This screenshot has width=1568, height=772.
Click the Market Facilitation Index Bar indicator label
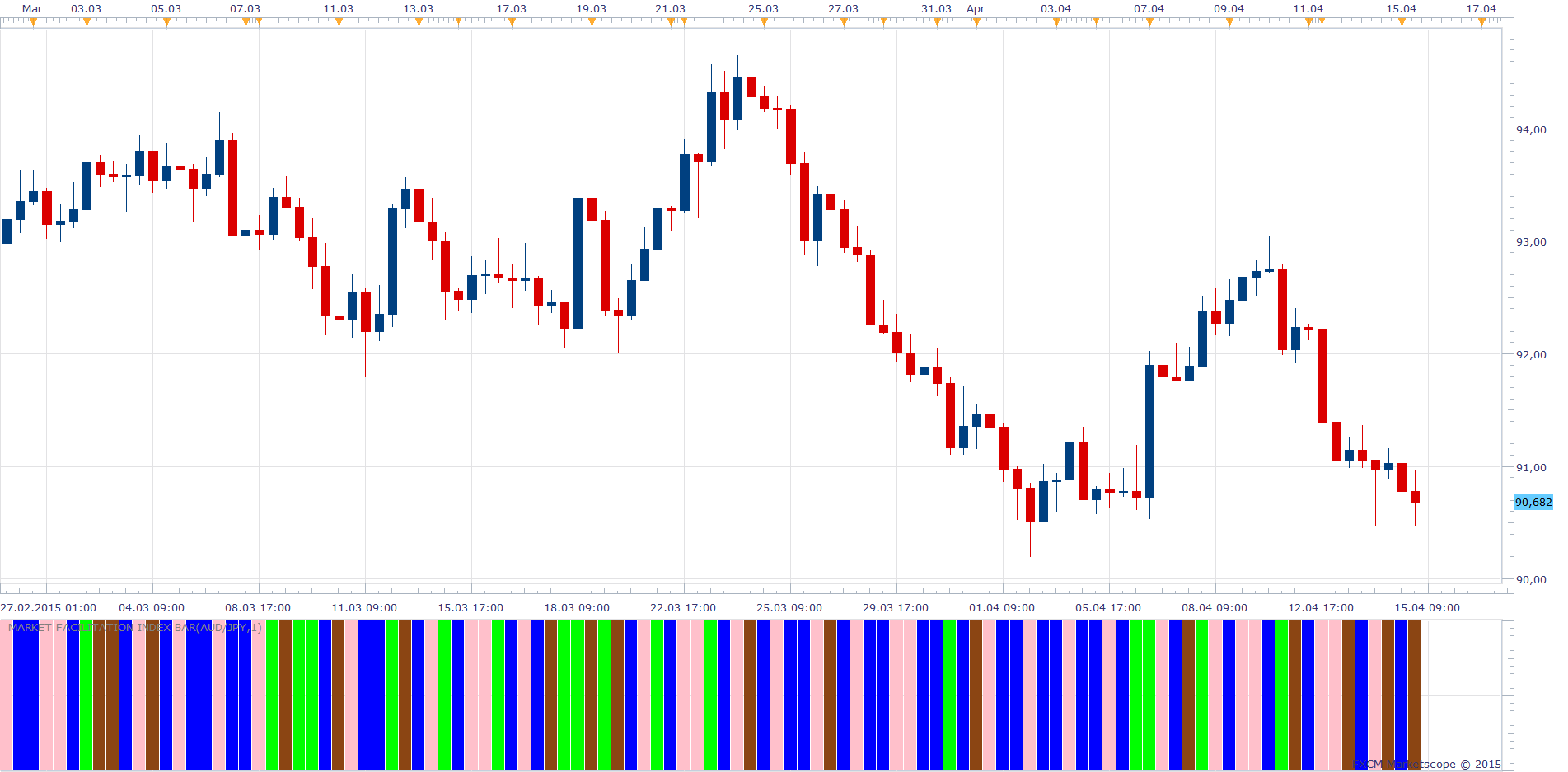[135, 628]
